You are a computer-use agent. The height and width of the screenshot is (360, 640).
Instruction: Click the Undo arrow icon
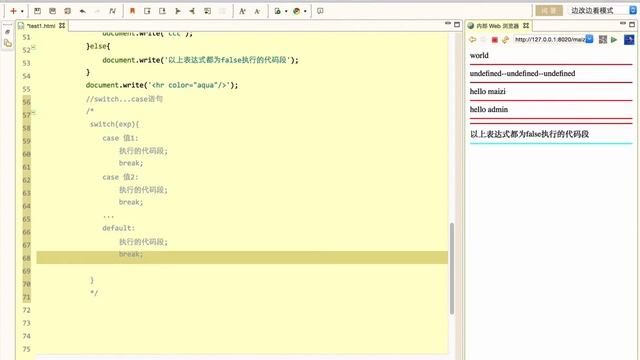click(x=82, y=11)
